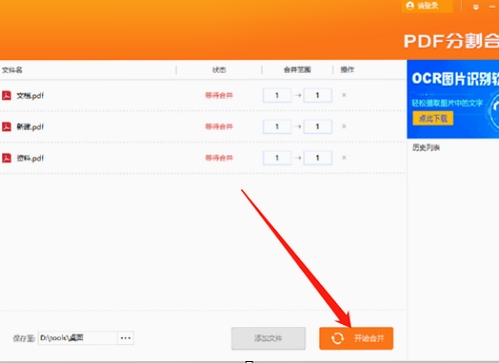This screenshot has height=363, width=499.
Task: Set end page field for 文档.pdf
Action: pyautogui.click(x=317, y=95)
